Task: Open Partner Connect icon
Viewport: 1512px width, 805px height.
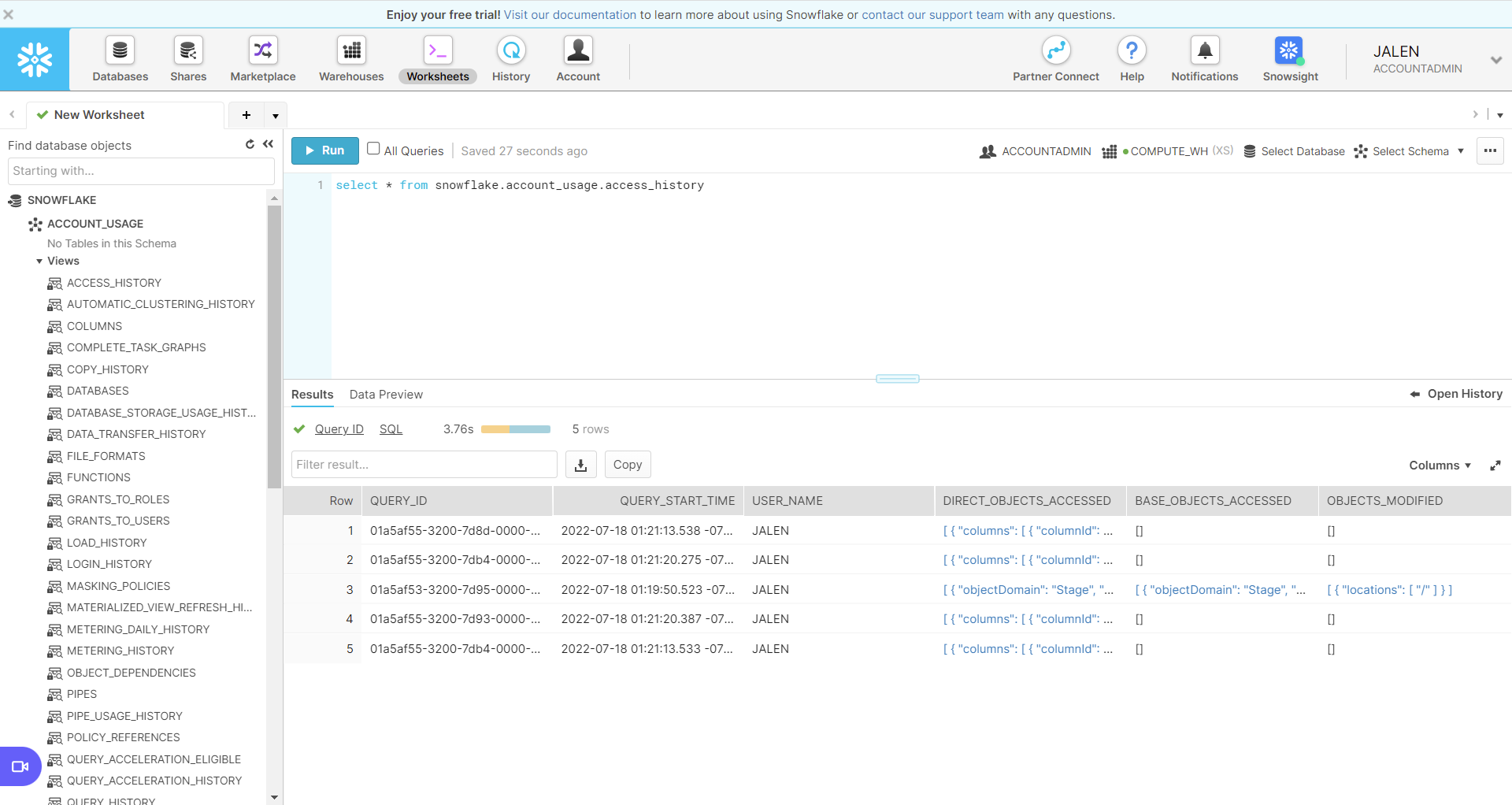Action: 1055,51
